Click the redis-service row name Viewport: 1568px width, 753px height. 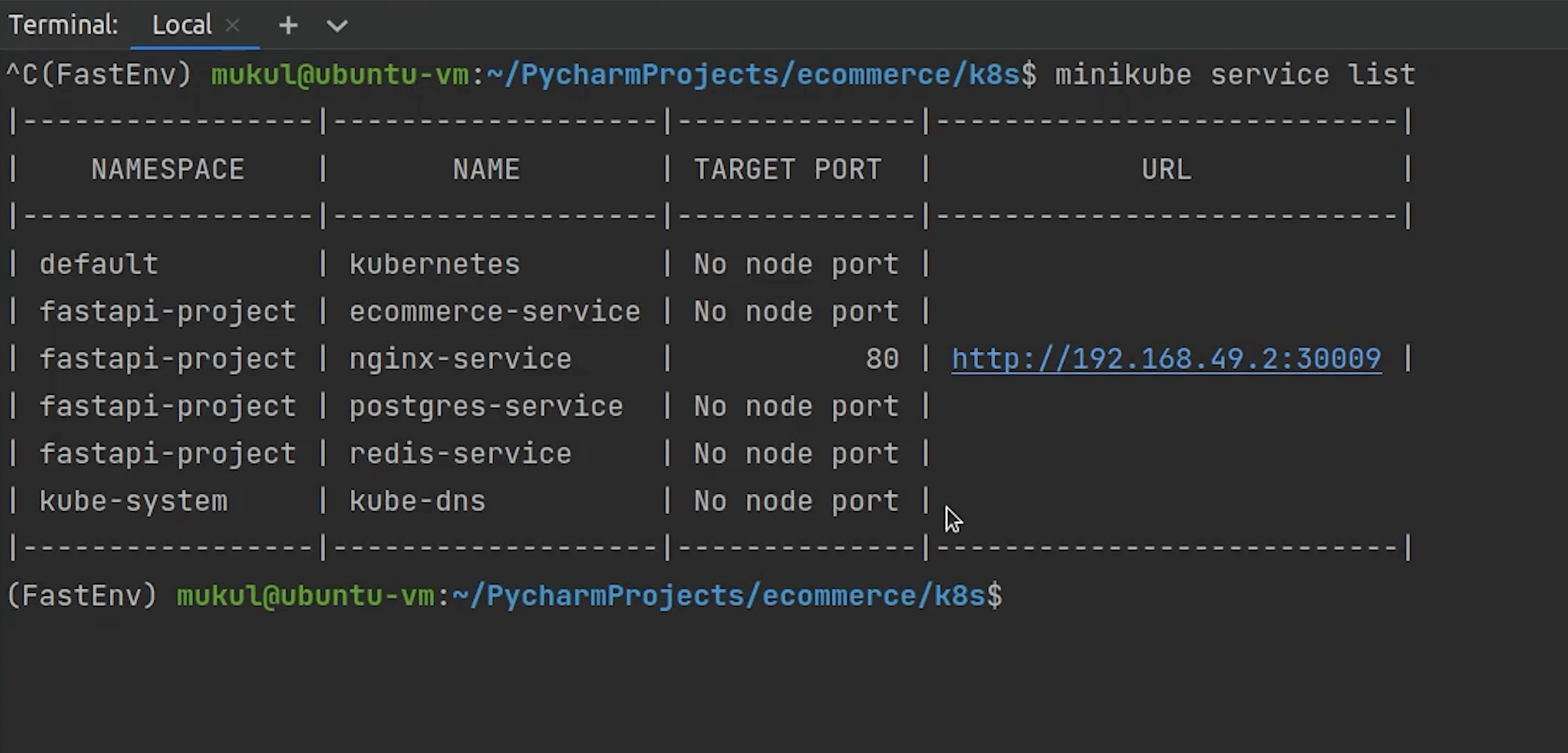pyautogui.click(x=460, y=454)
